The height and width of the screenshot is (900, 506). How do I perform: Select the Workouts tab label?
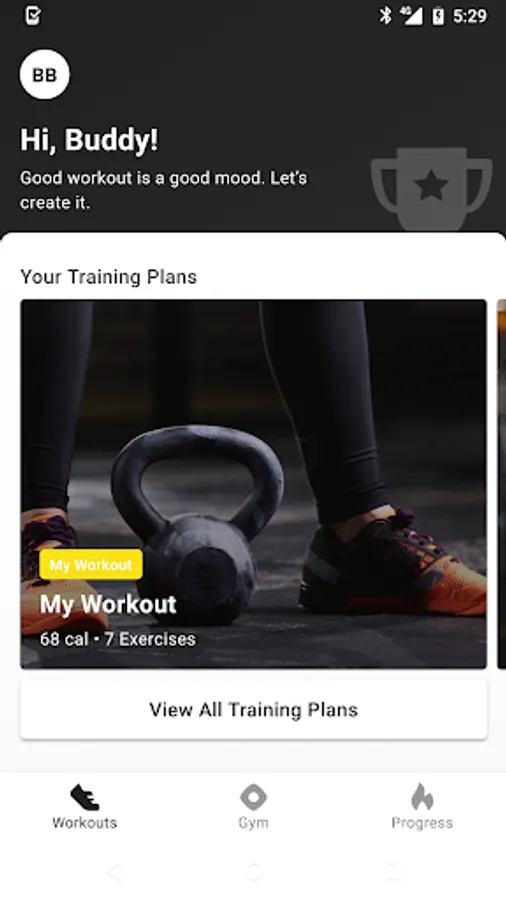click(x=84, y=823)
